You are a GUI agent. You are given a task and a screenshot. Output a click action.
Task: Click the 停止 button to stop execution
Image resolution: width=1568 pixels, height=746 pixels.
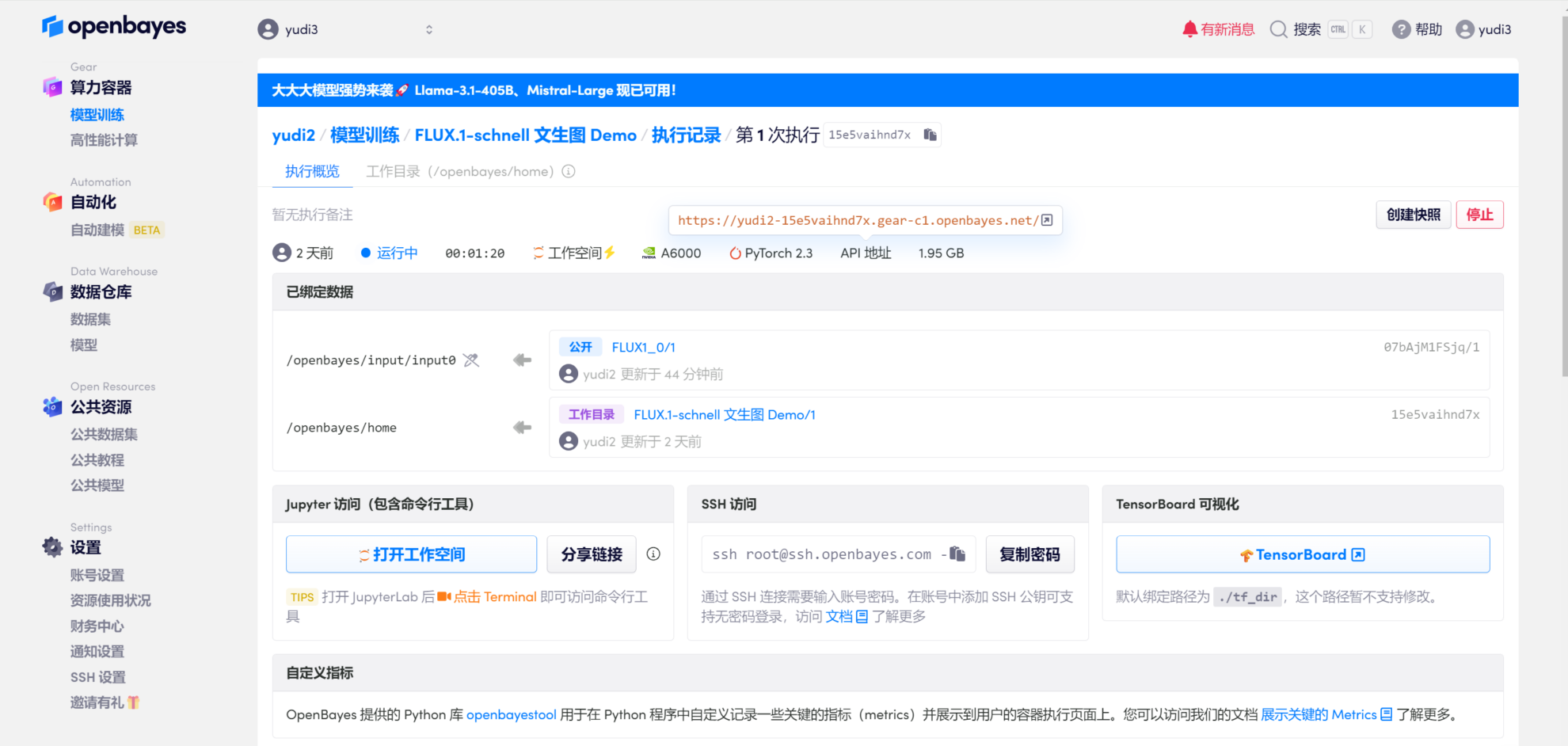(1479, 215)
